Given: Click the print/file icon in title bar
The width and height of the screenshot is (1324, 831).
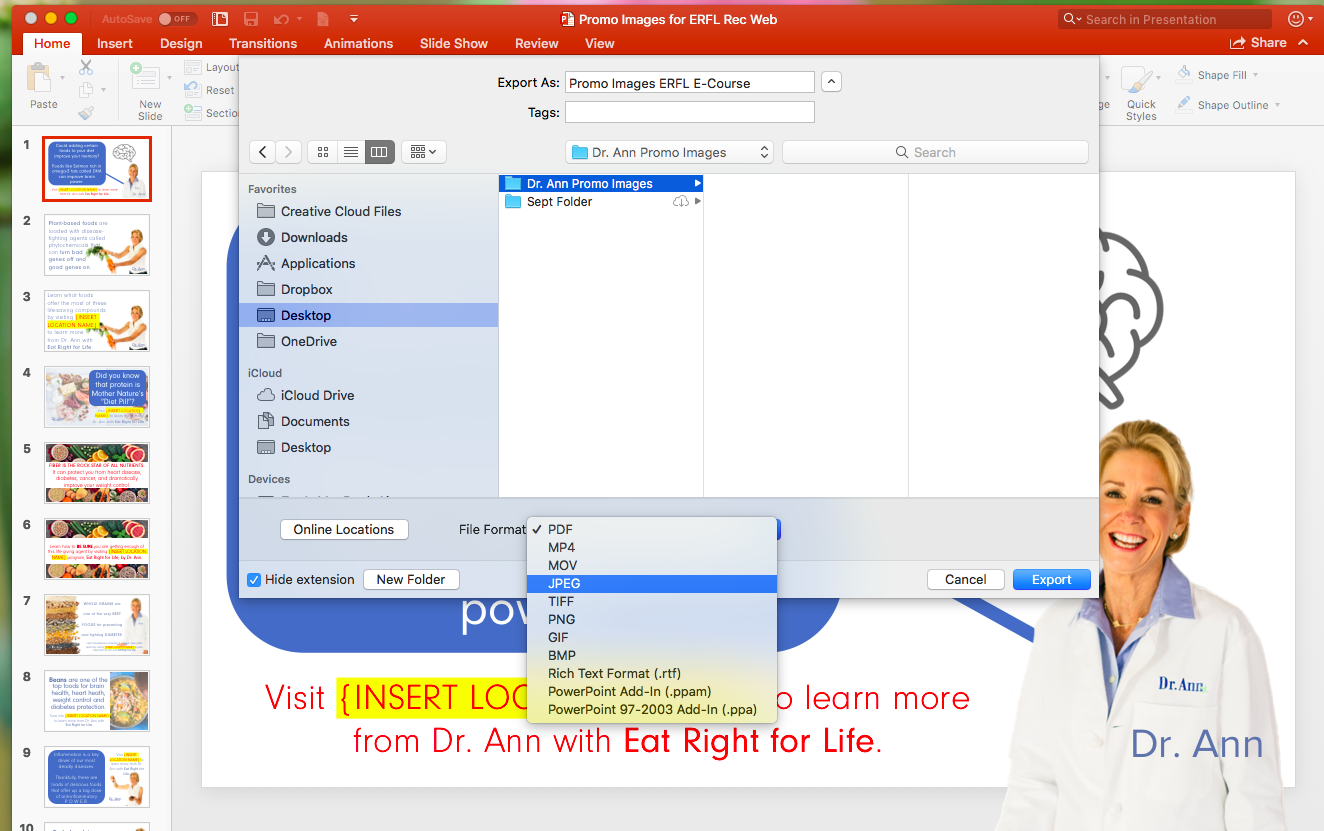Looking at the screenshot, I should click(x=322, y=19).
